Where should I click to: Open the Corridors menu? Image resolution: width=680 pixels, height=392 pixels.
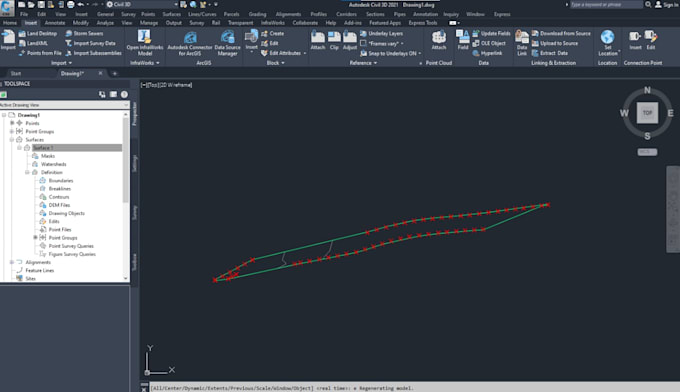tap(346, 14)
